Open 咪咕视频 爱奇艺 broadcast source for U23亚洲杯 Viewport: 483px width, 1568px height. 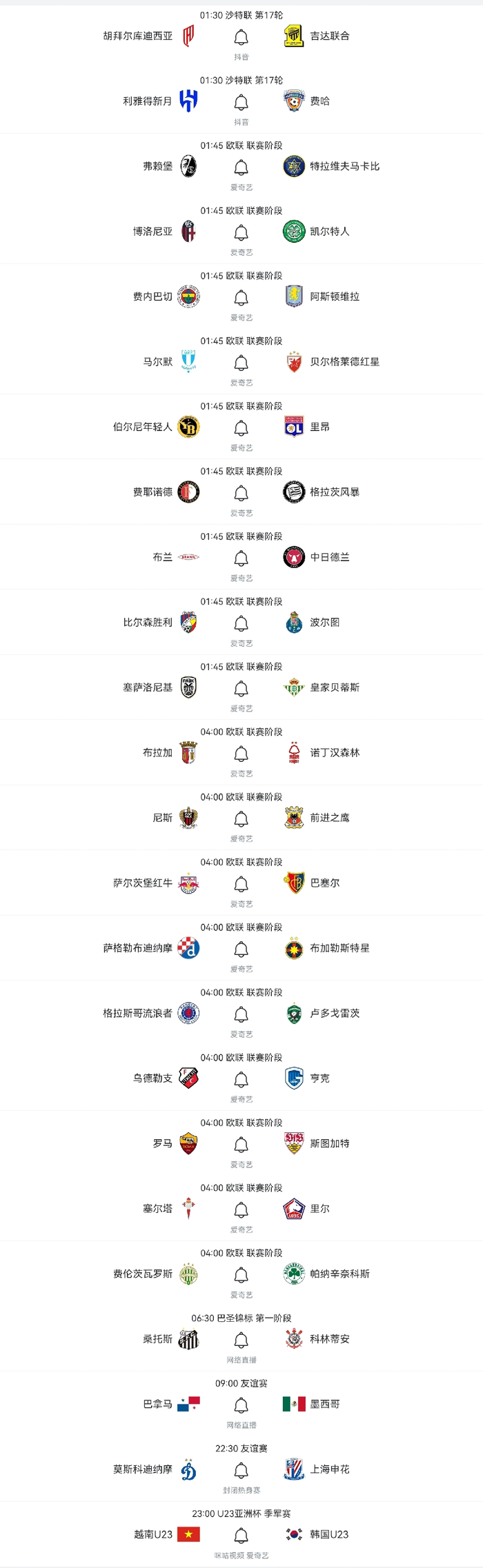pos(241,1556)
